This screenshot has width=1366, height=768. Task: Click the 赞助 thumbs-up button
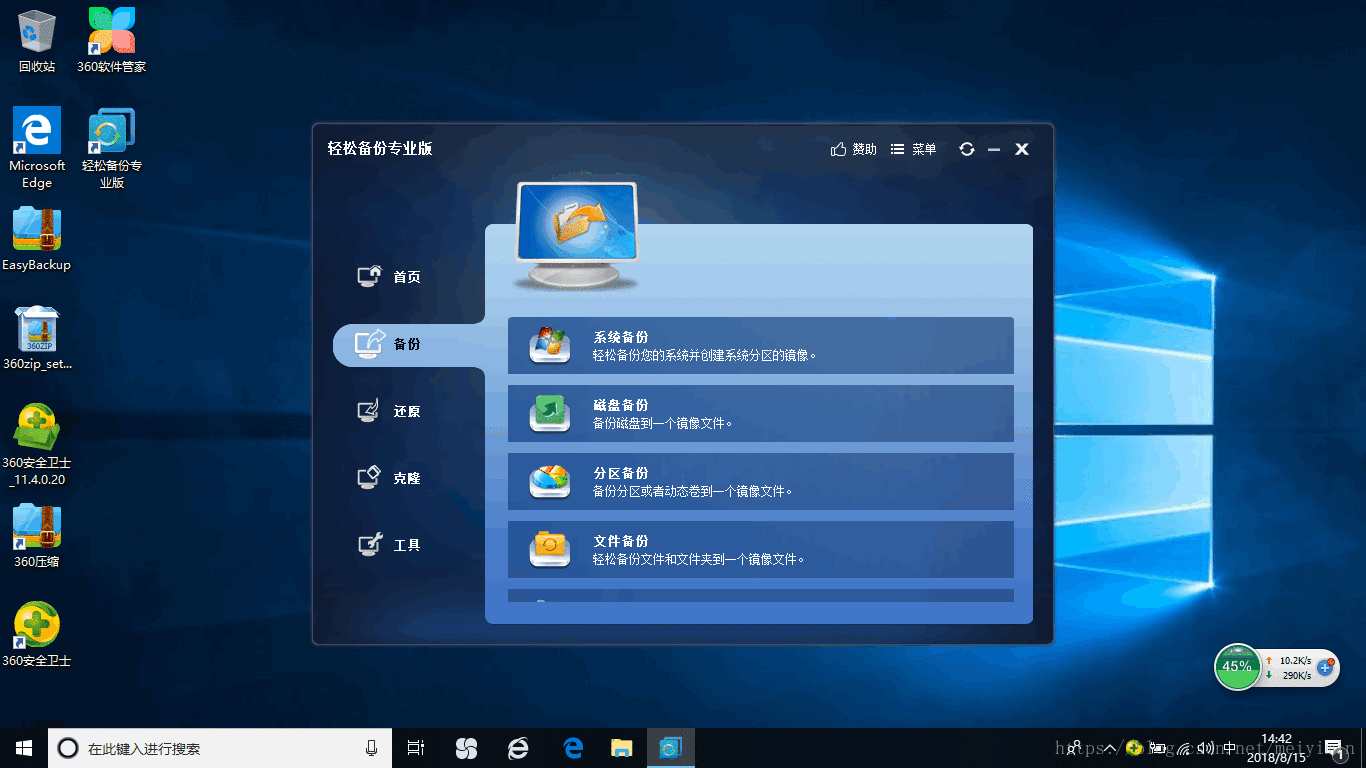coord(853,149)
